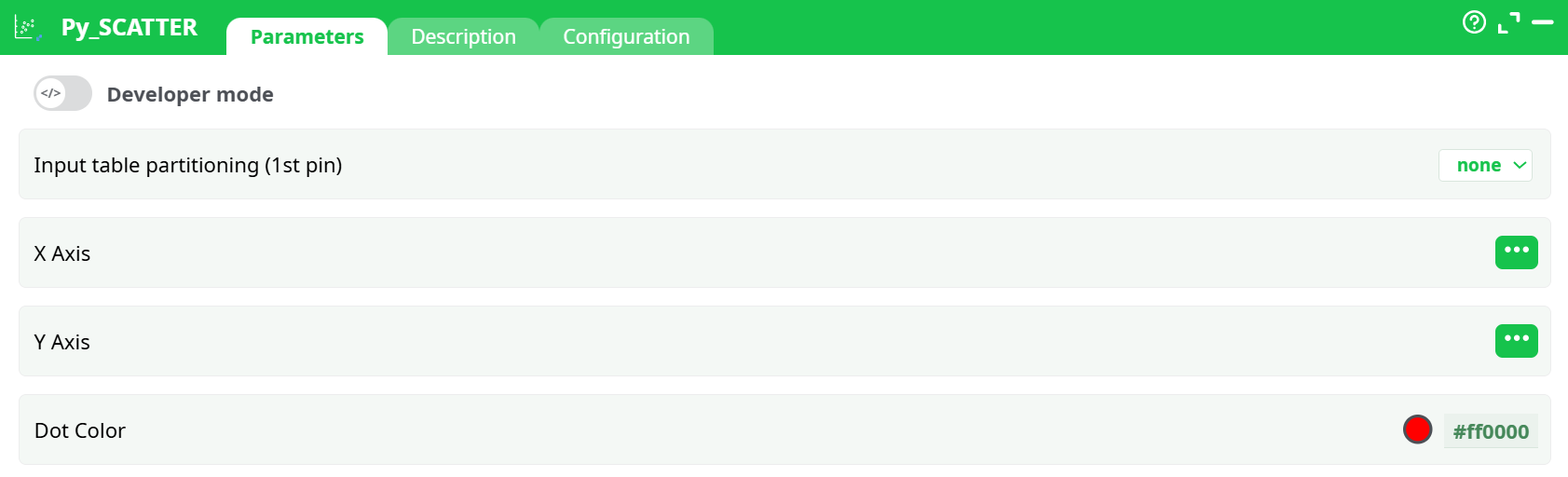Click the red Dot Color swatch
The height and width of the screenshot is (477, 1568).
point(1417,429)
